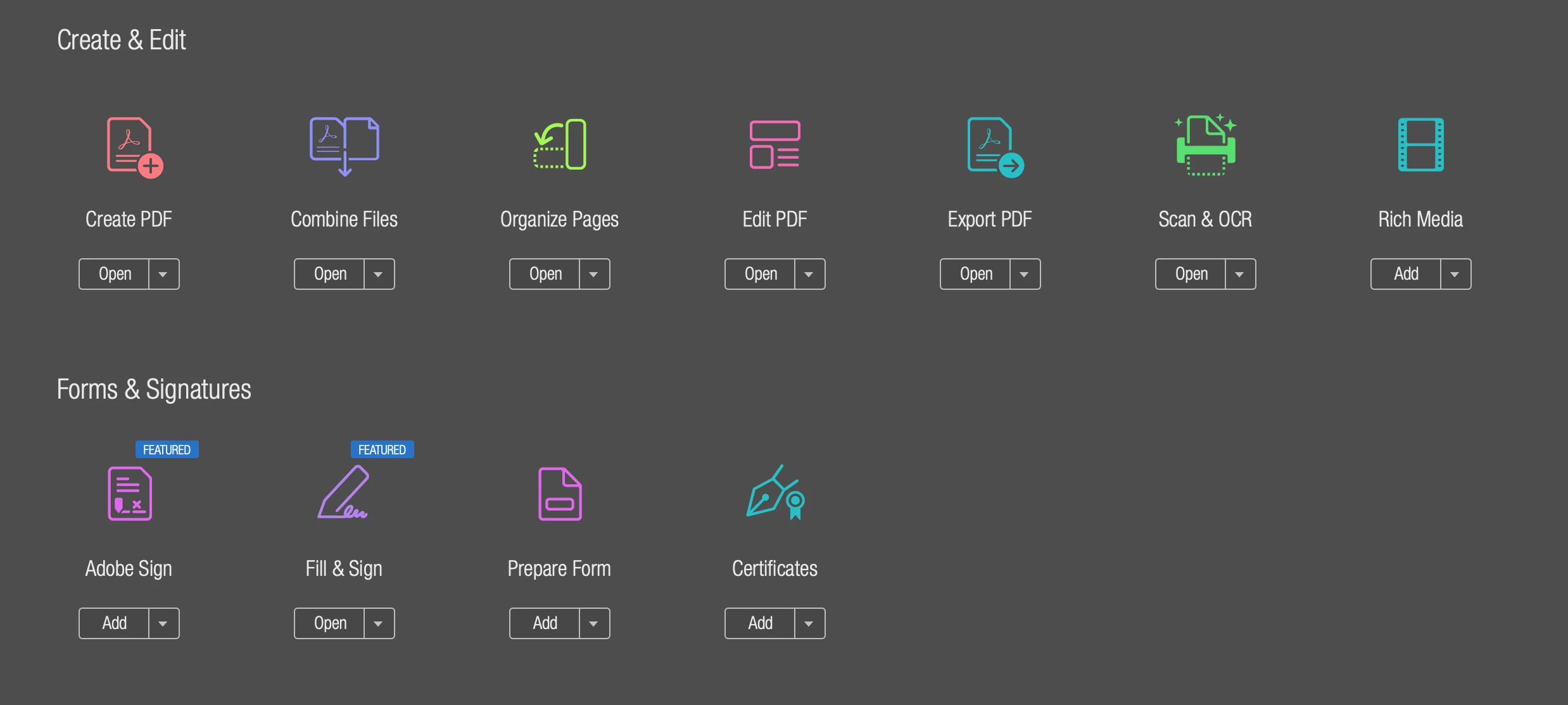
Task: Select the Prepare Form icon
Action: pos(560,494)
